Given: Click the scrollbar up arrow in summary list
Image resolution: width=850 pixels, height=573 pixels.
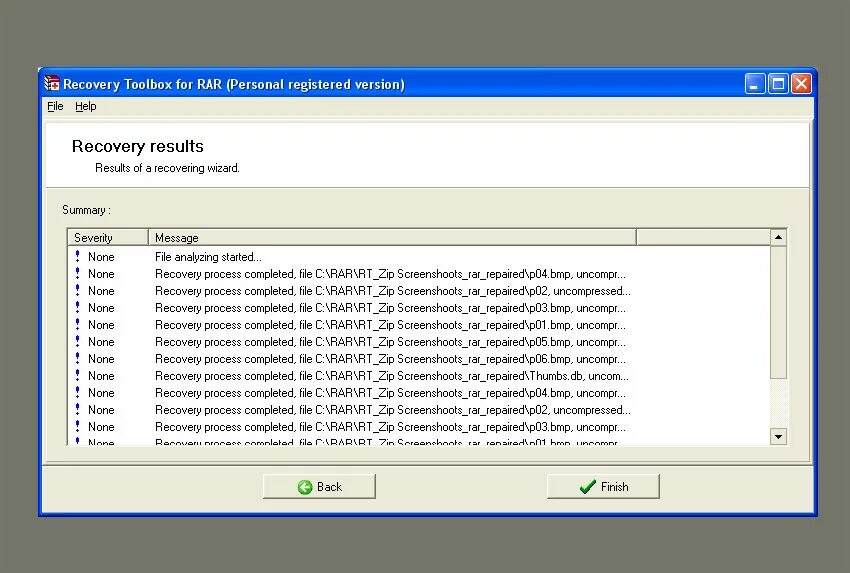Looking at the screenshot, I should [778, 237].
